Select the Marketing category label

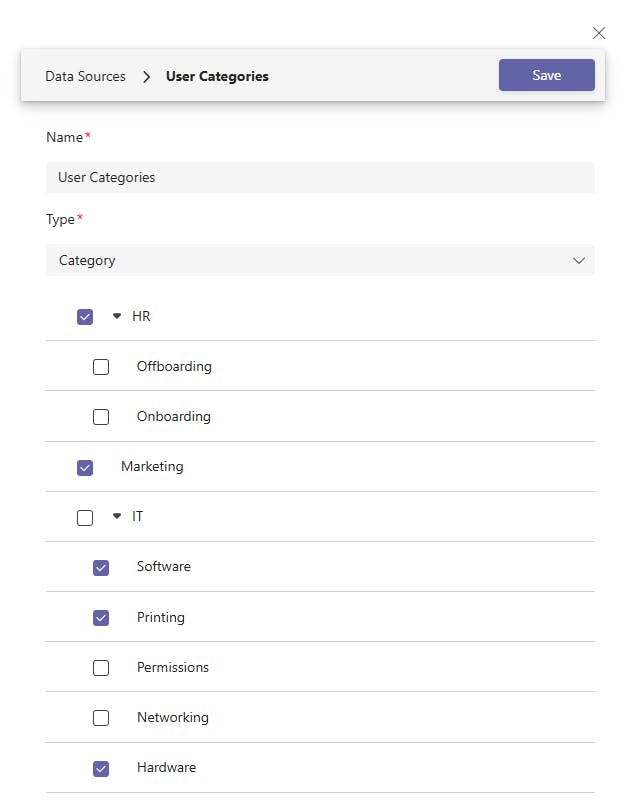tap(152, 466)
